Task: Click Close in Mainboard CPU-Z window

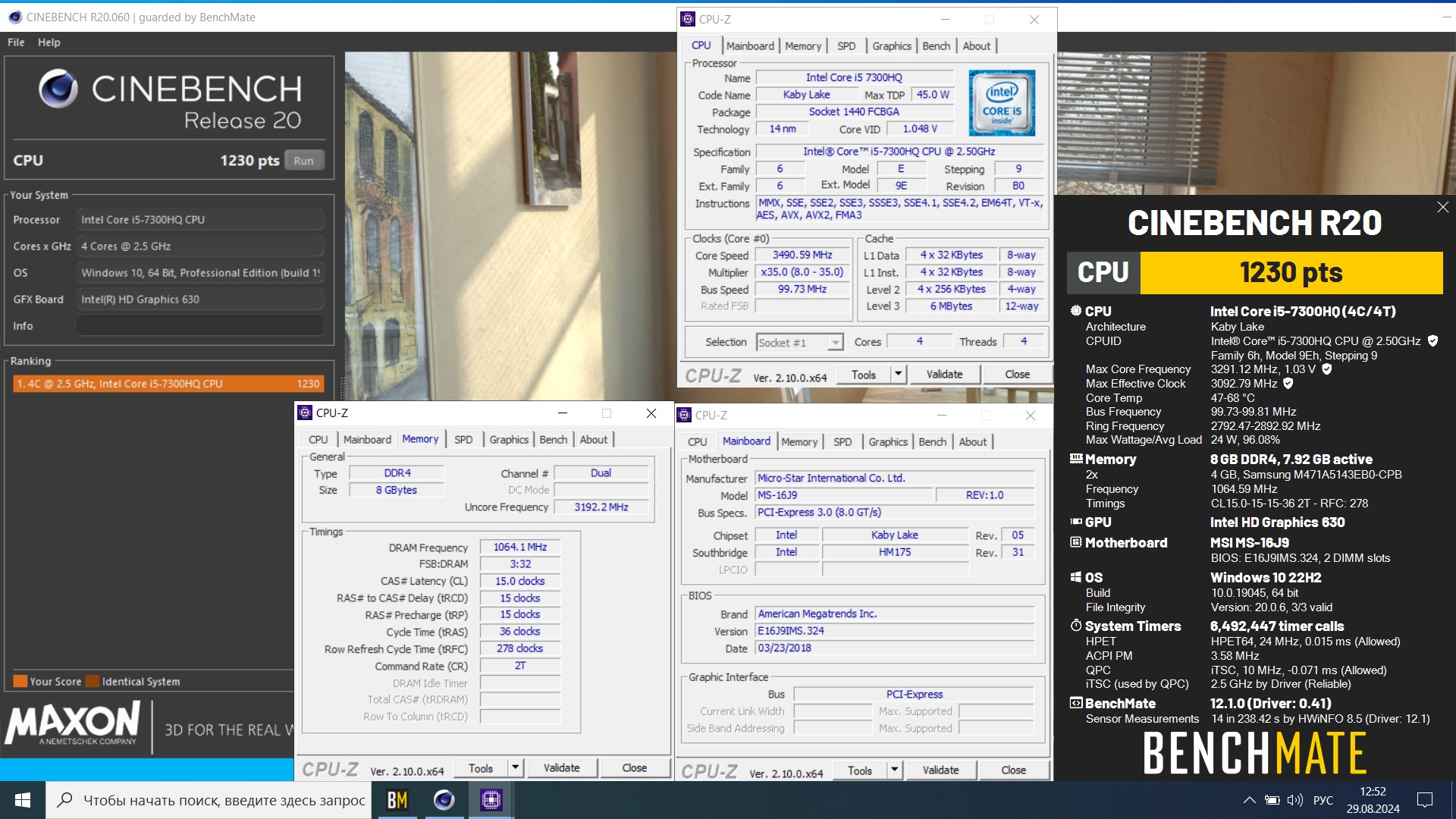Action: 1013,770
